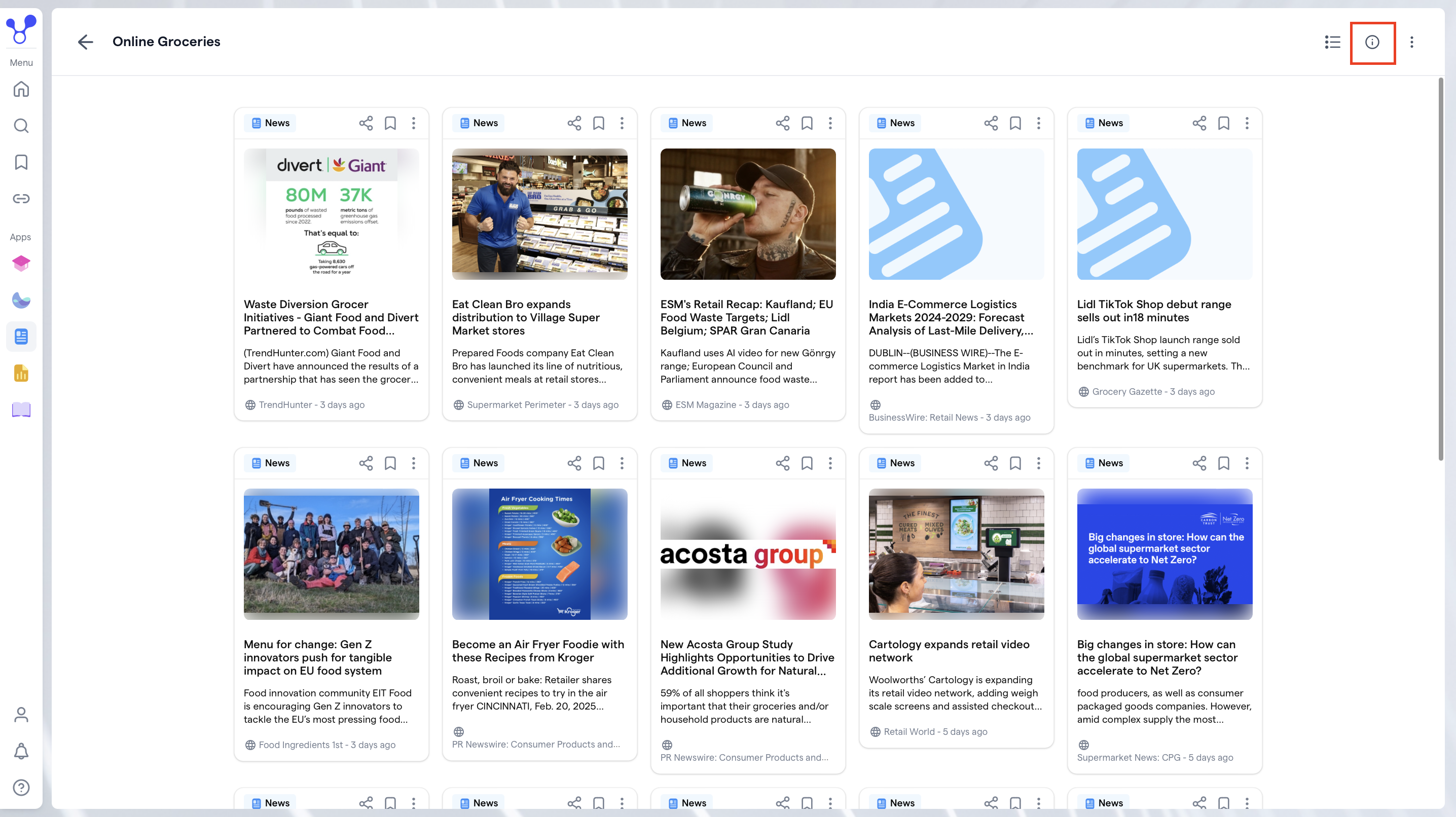This screenshot has width=1456, height=817.
Task: Share the Air Fryer Foodie Kroger article
Action: 574,463
